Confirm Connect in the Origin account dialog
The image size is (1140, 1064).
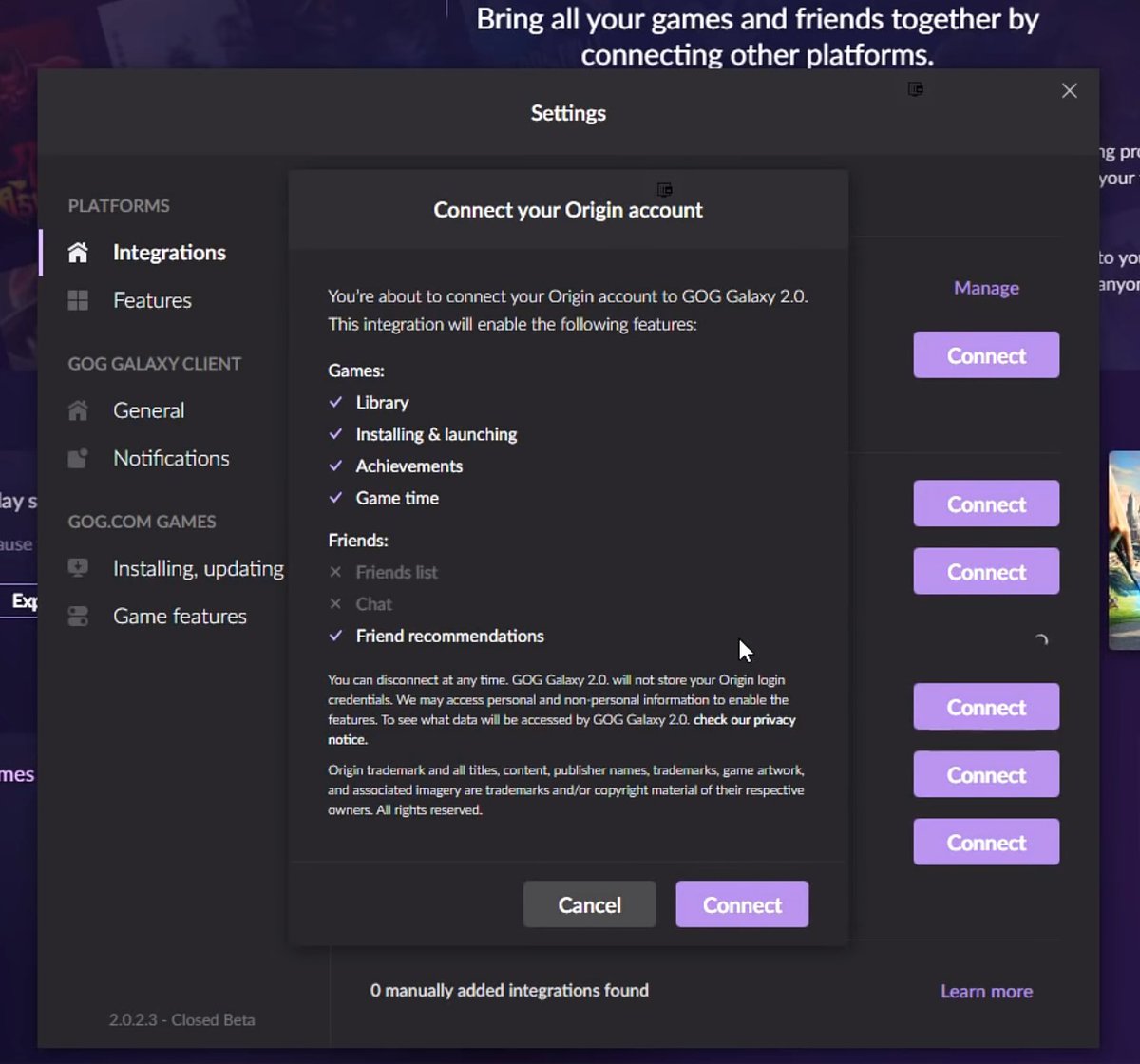pyautogui.click(x=742, y=904)
